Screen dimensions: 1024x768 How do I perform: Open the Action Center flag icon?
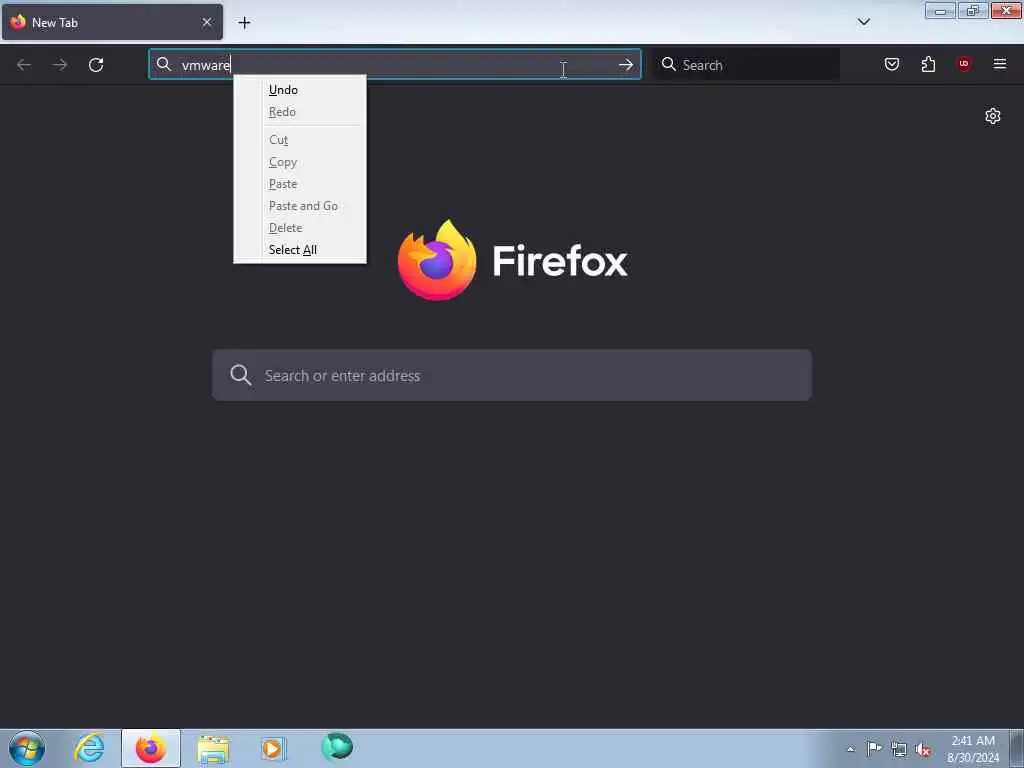[874, 748]
